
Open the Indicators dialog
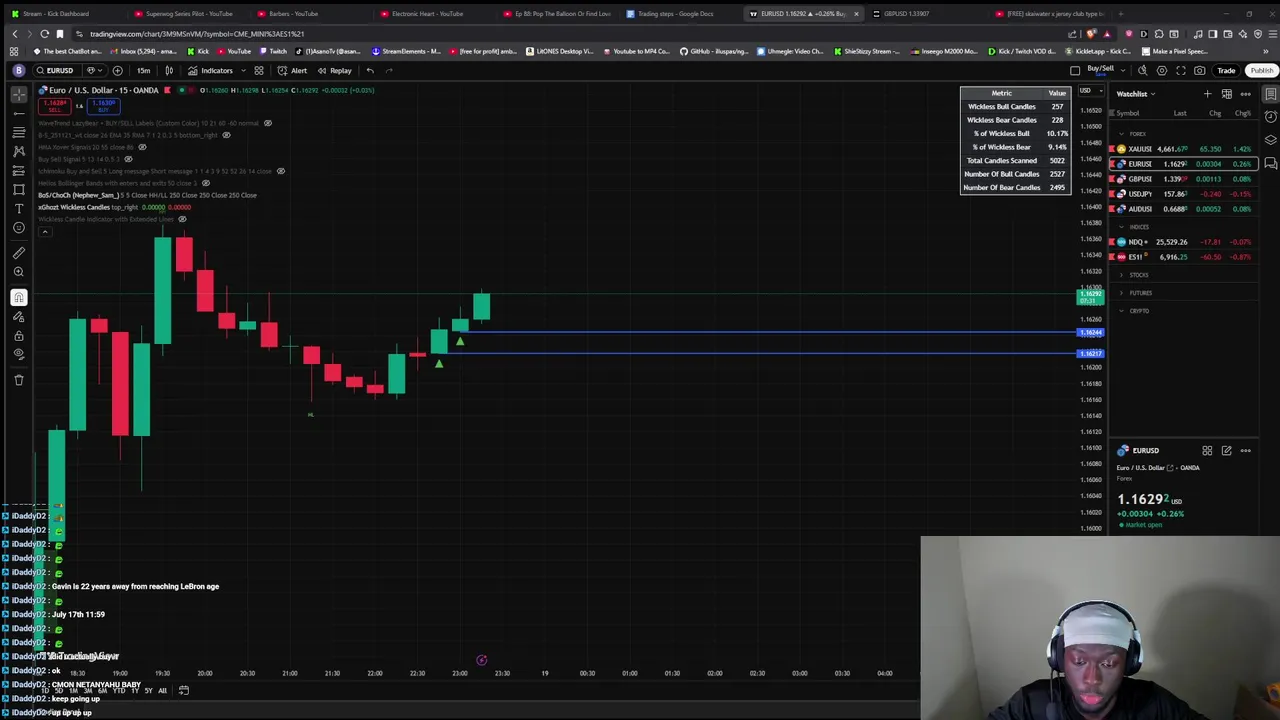point(210,70)
